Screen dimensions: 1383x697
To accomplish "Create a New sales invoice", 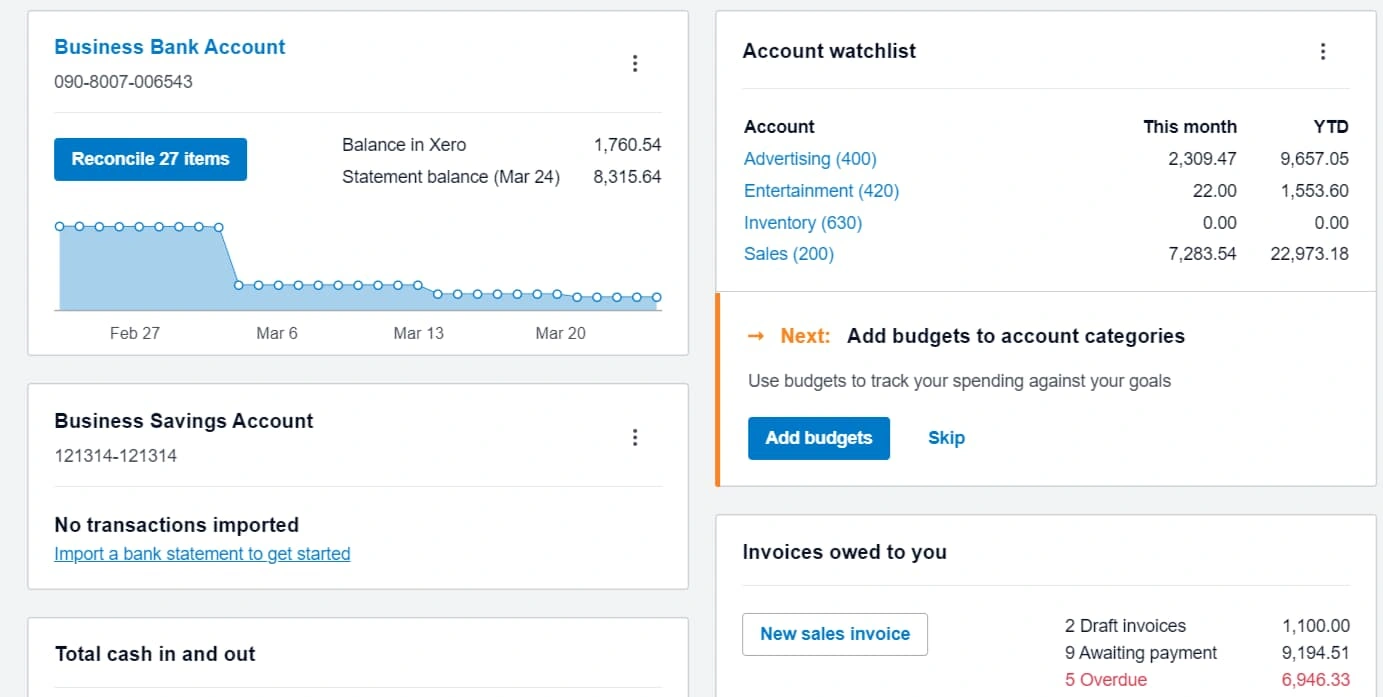I will pyautogui.click(x=835, y=634).
